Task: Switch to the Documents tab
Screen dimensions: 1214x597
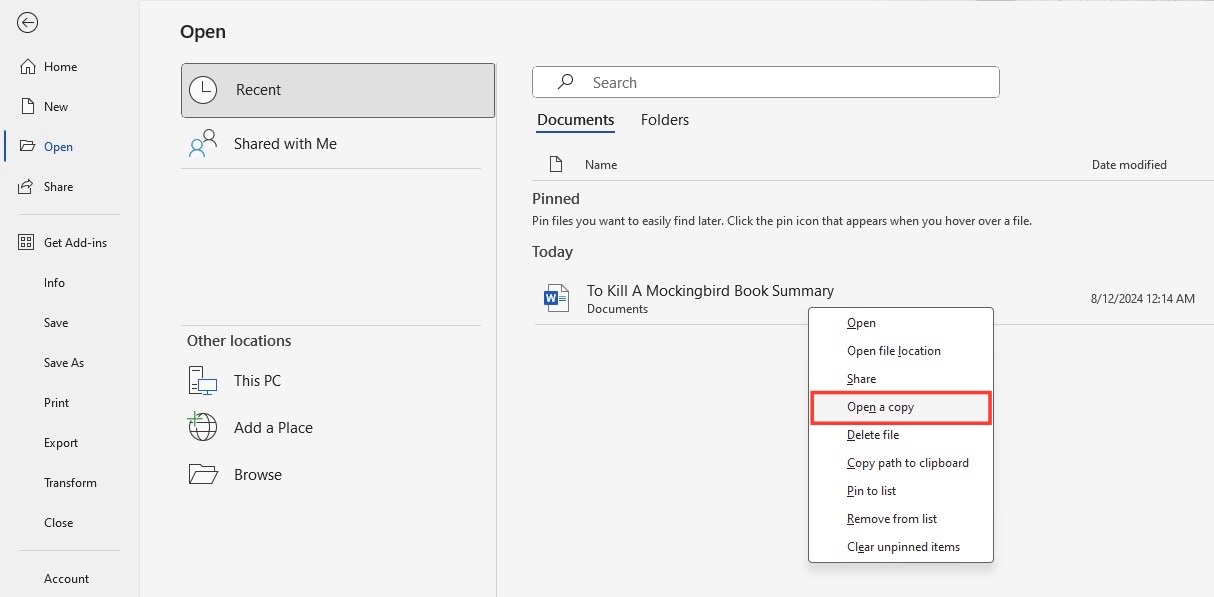Action: click(576, 120)
